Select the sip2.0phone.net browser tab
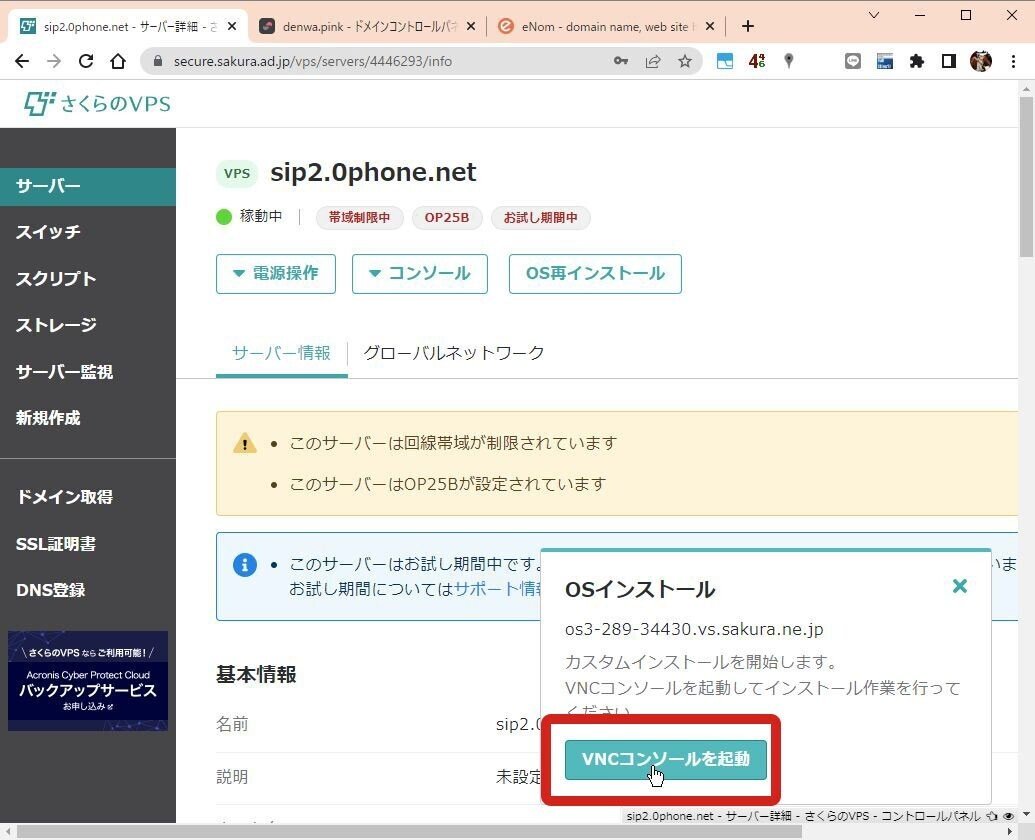The height and width of the screenshot is (840, 1035). [x=128, y=26]
